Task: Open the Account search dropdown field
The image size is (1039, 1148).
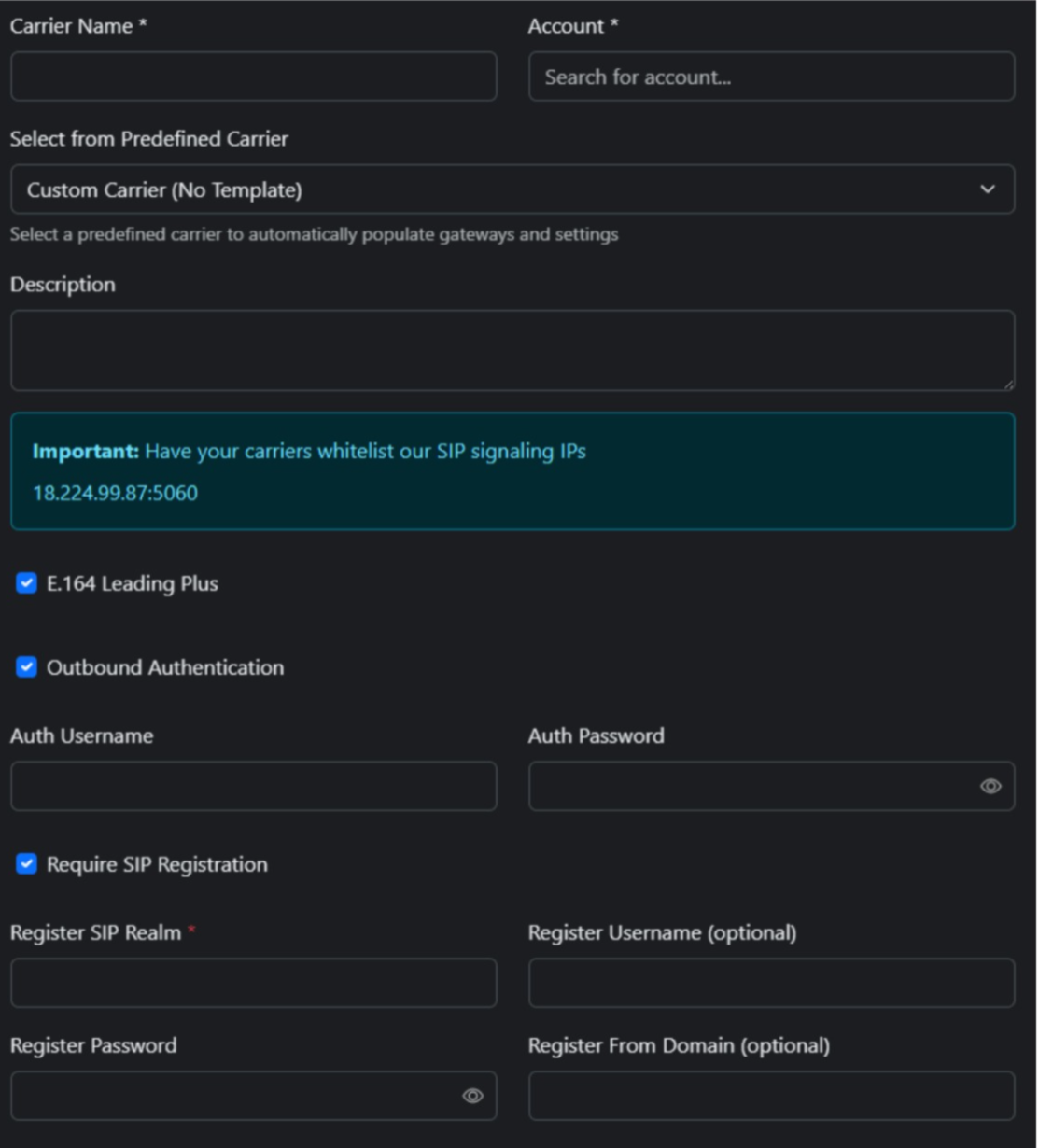Action: [770, 77]
